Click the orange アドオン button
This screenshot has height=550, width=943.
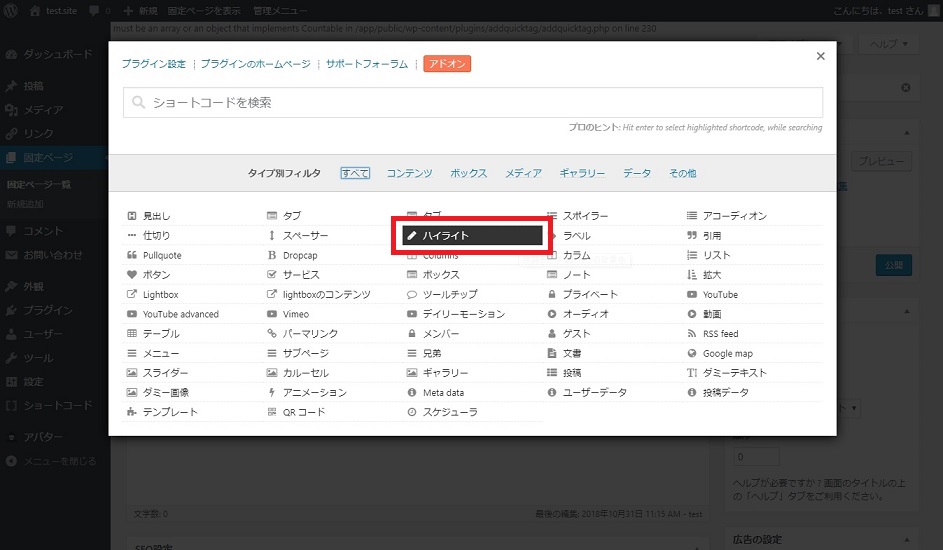coord(447,64)
